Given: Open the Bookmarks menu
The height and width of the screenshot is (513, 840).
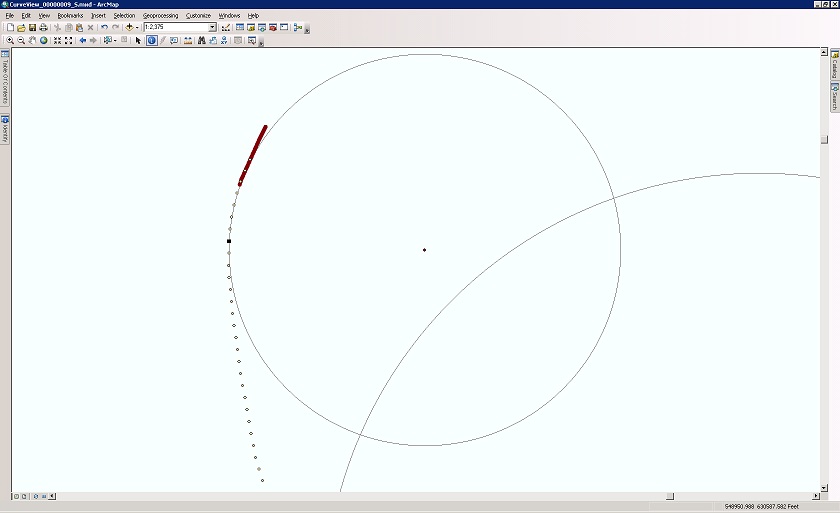Looking at the screenshot, I should (70, 16).
